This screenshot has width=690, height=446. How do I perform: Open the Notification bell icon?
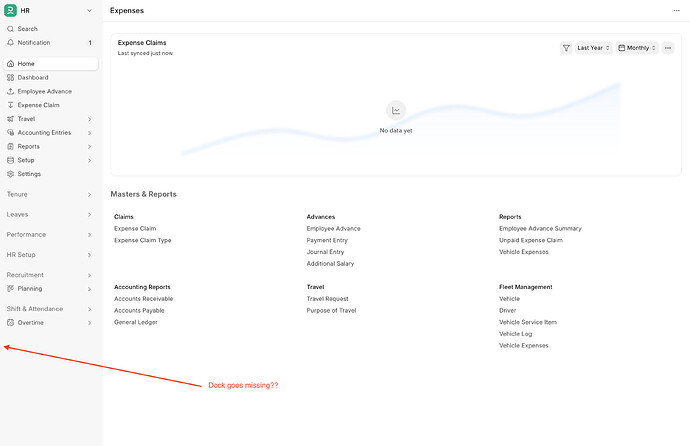[11, 43]
